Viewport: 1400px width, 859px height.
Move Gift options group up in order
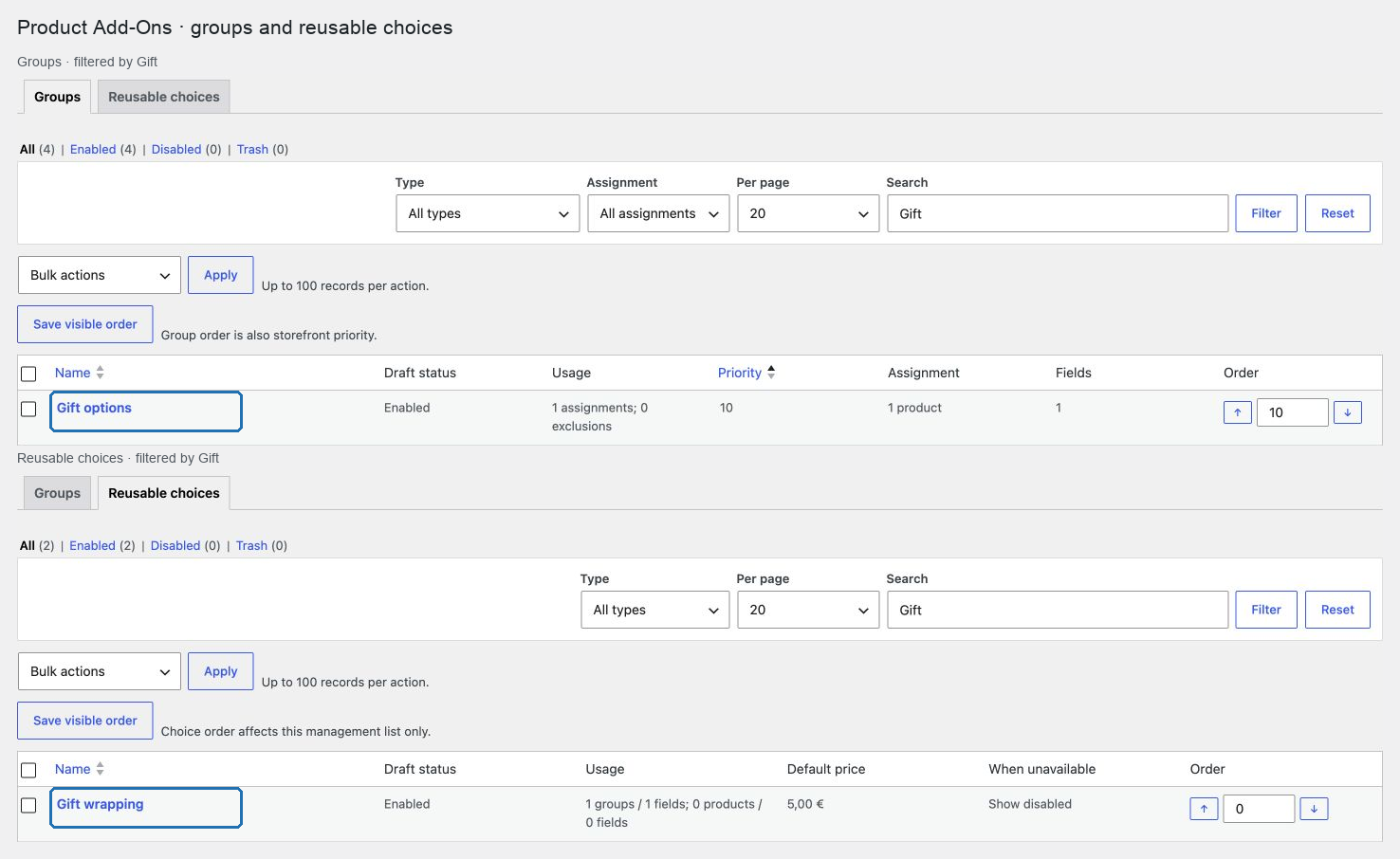coord(1237,412)
